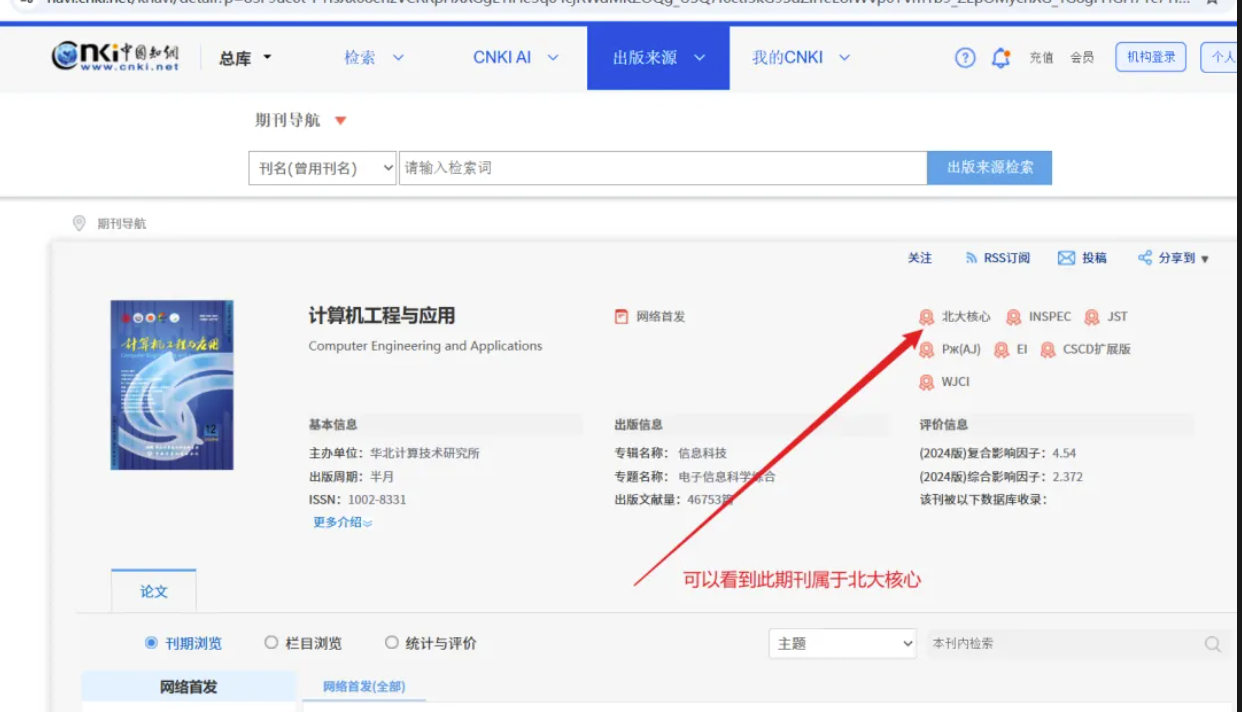Click the CSCD扩展版 badge icon
Viewport: 1242px width, 712px height.
[1048, 350]
